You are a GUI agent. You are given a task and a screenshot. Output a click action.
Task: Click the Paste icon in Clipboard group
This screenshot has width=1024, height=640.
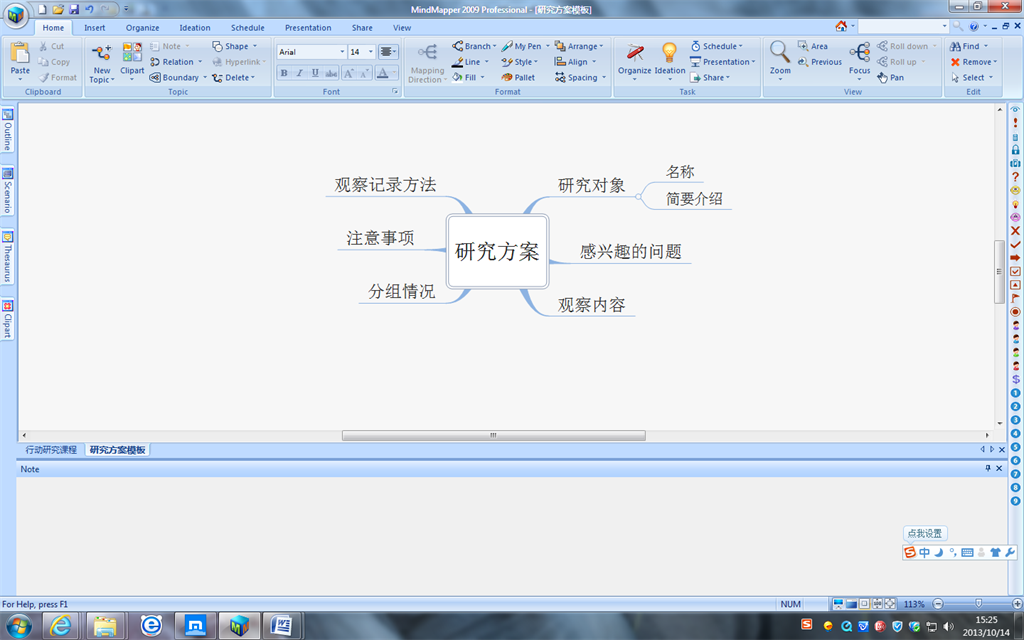click(x=20, y=53)
